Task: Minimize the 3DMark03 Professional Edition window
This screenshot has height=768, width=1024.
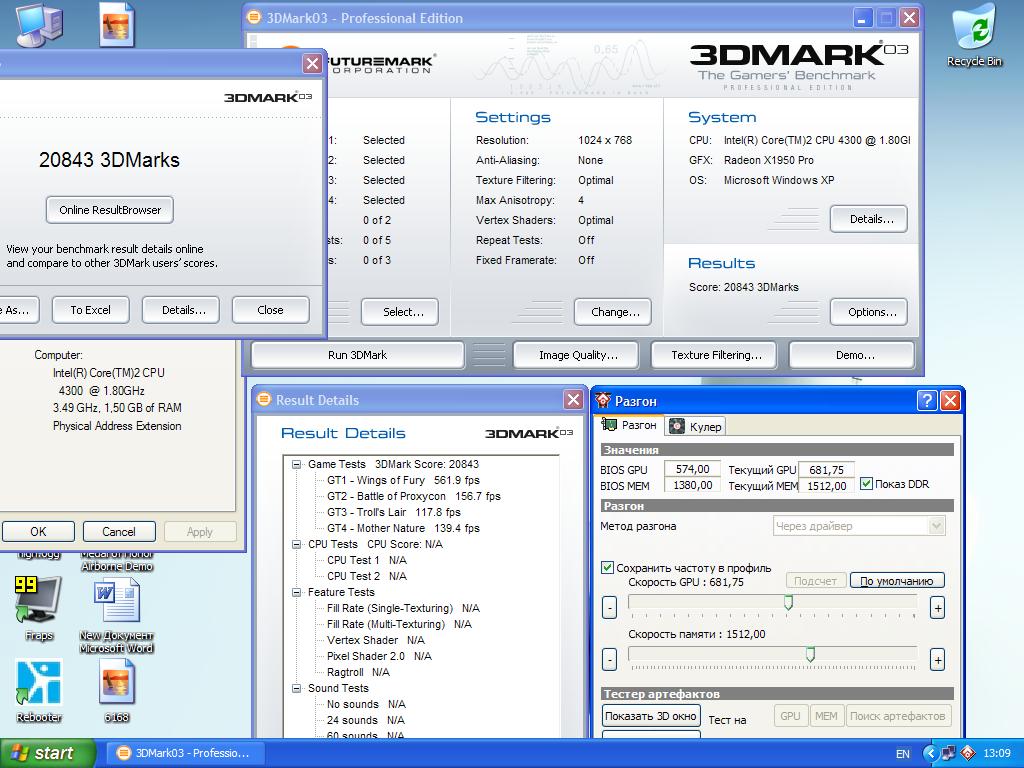Action: click(x=863, y=18)
